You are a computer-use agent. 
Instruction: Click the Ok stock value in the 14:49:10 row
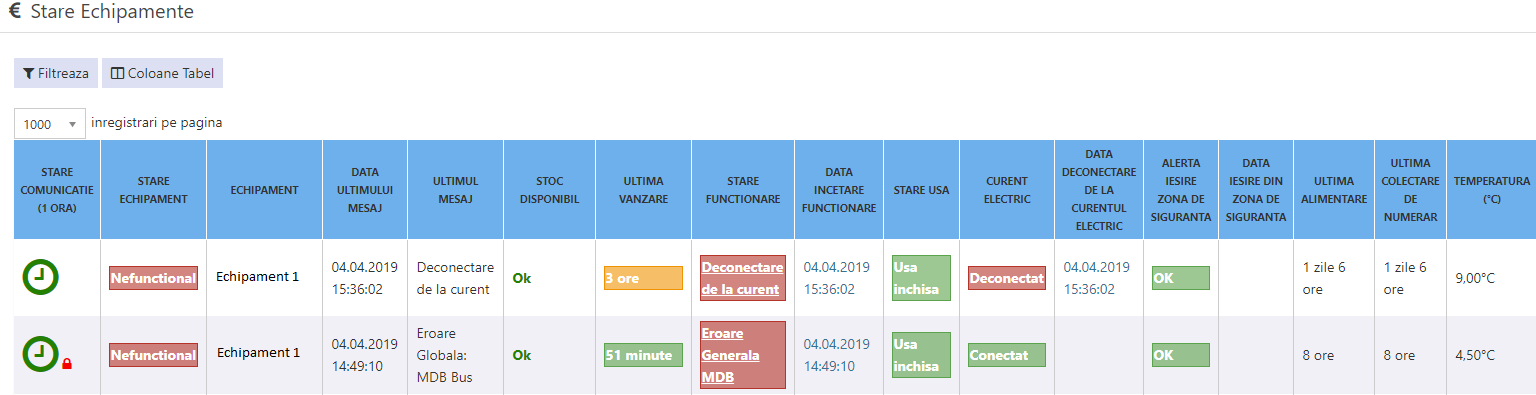[522, 355]
